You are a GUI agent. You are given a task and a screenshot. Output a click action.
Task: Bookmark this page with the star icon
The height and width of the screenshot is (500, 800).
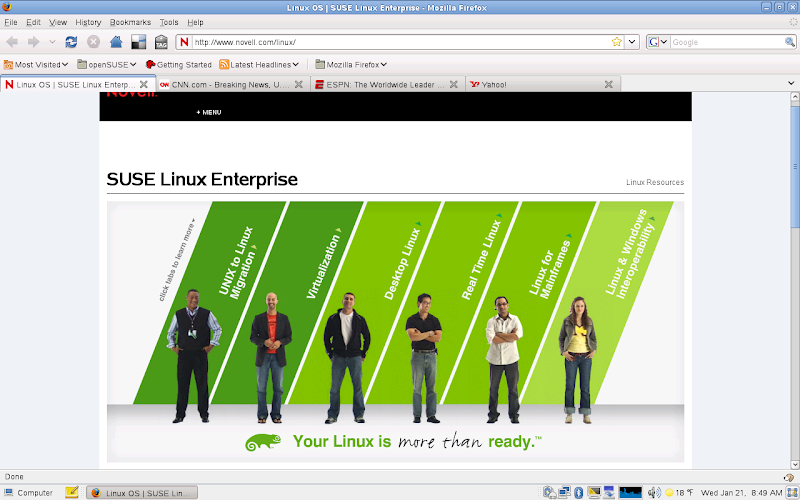(617, 42)
